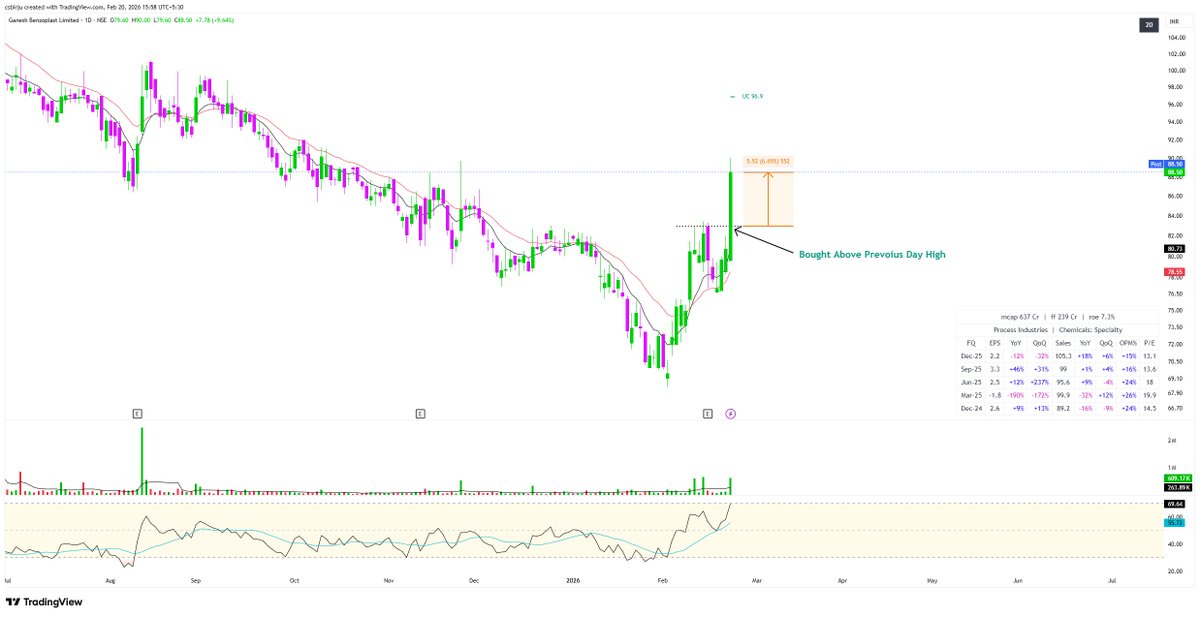Viewport: 1200px width, 617px height.
Task: Open the earnings marker under February candles
Action: [708, 413]
